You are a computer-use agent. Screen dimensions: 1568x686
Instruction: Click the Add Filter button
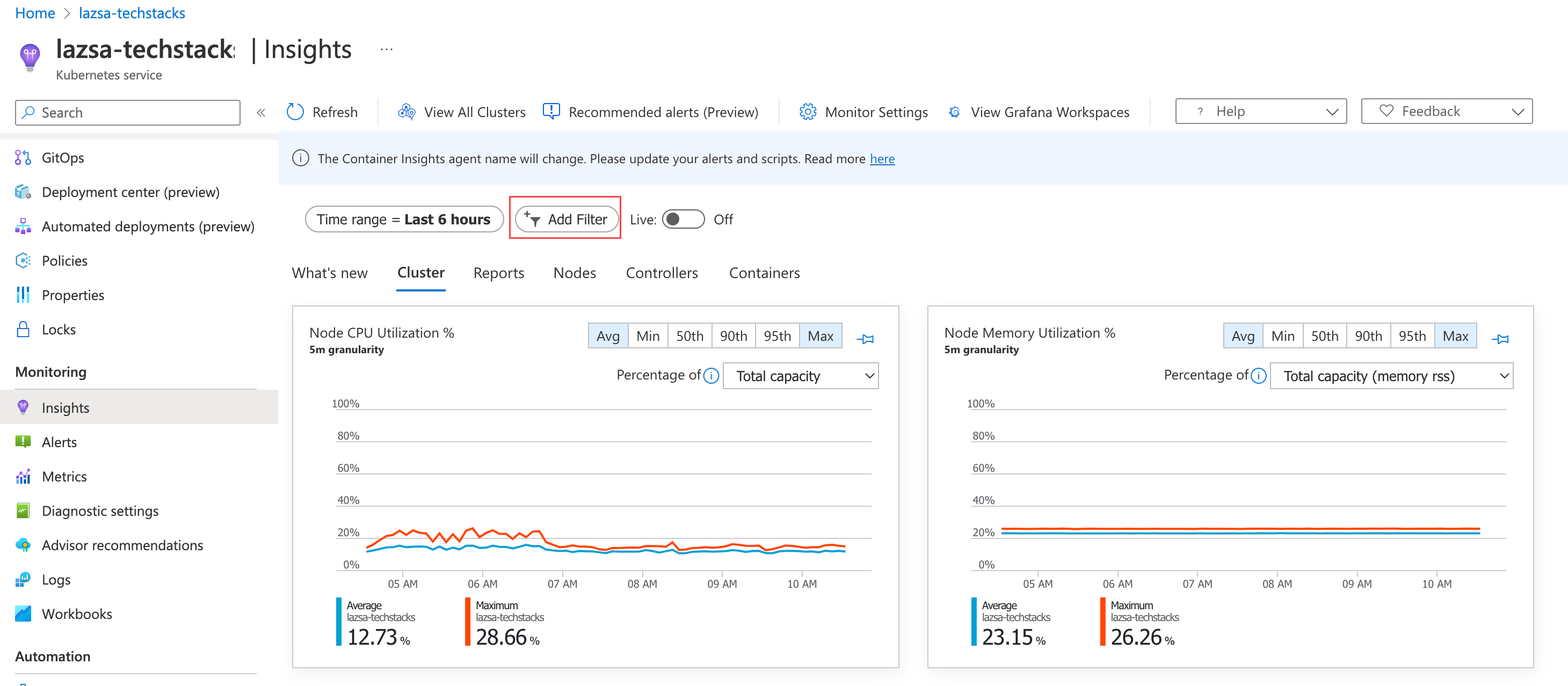[566, 219]
